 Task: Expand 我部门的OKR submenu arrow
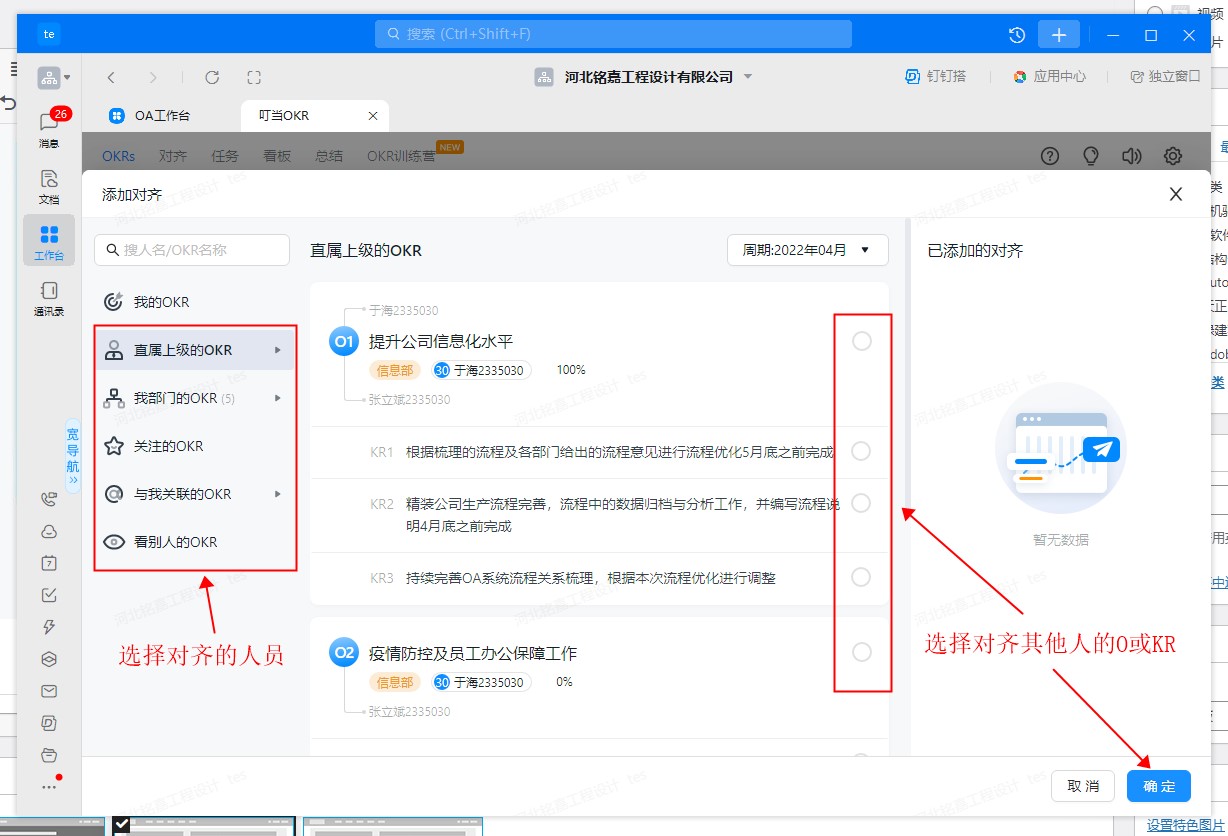(278, 398)
